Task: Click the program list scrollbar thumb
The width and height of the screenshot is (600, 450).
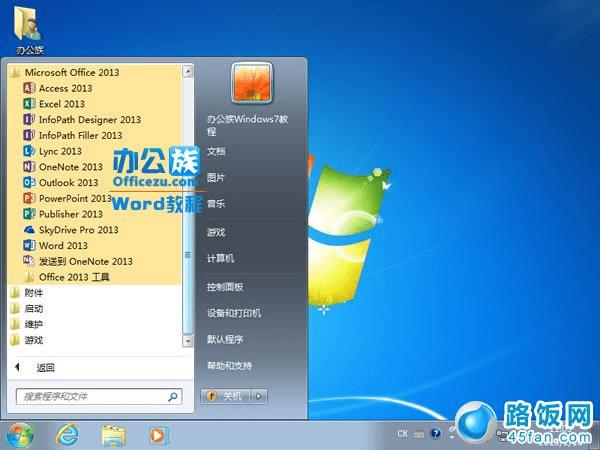Action: tap(188, 254)
